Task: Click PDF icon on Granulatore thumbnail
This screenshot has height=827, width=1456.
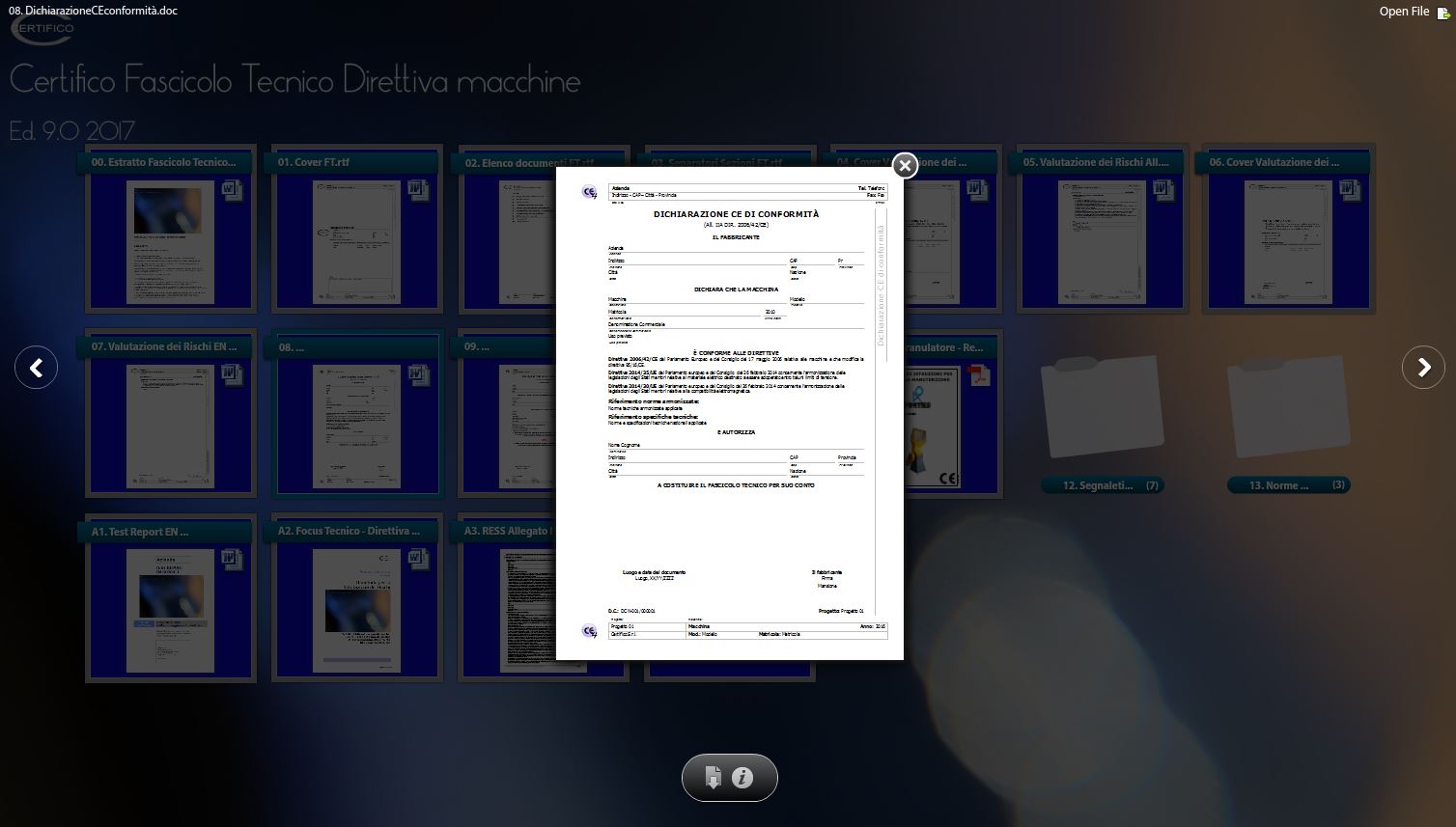Action: (978, 374)
